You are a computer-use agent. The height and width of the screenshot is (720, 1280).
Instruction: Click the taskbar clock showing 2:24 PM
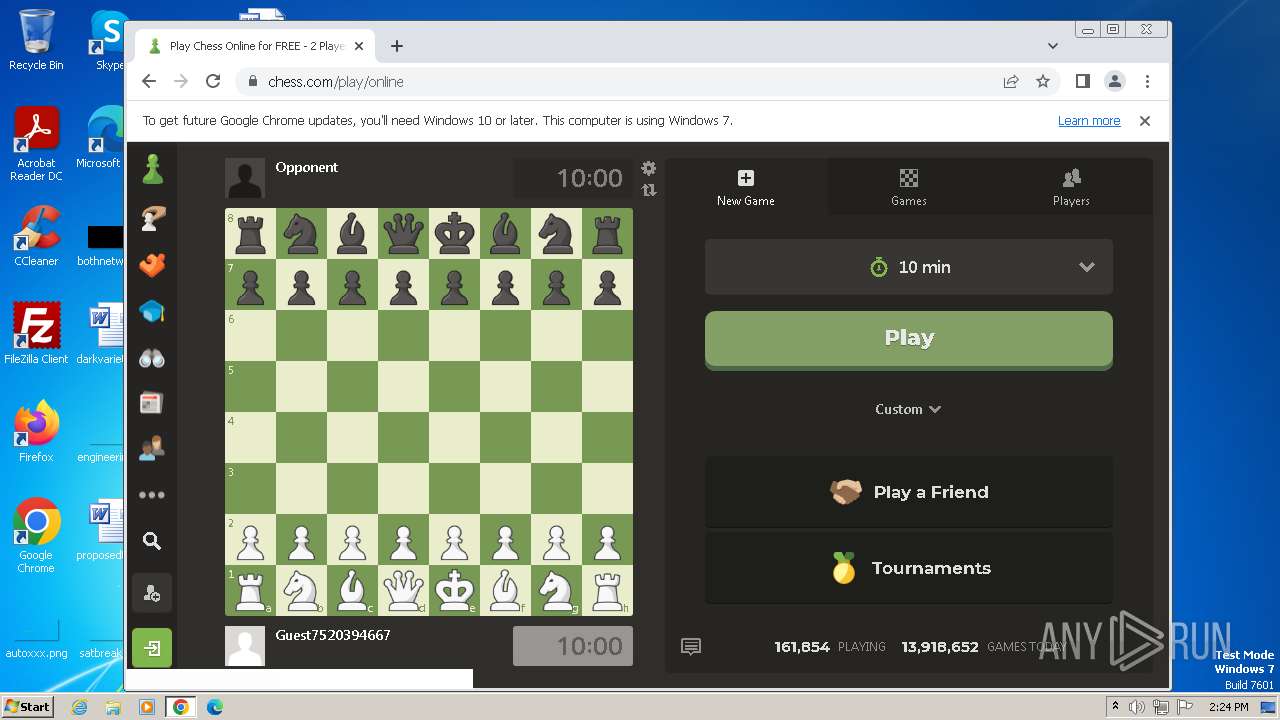tap(1228, 707)
